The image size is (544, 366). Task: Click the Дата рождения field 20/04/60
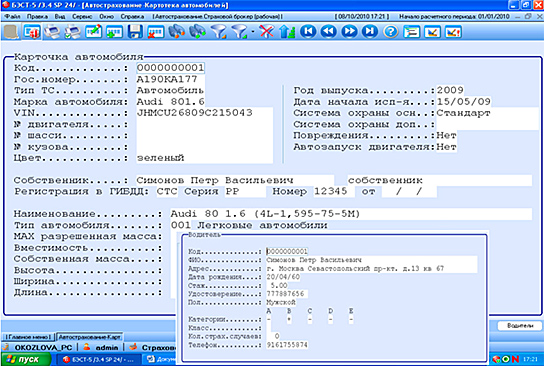pos(283,277)
